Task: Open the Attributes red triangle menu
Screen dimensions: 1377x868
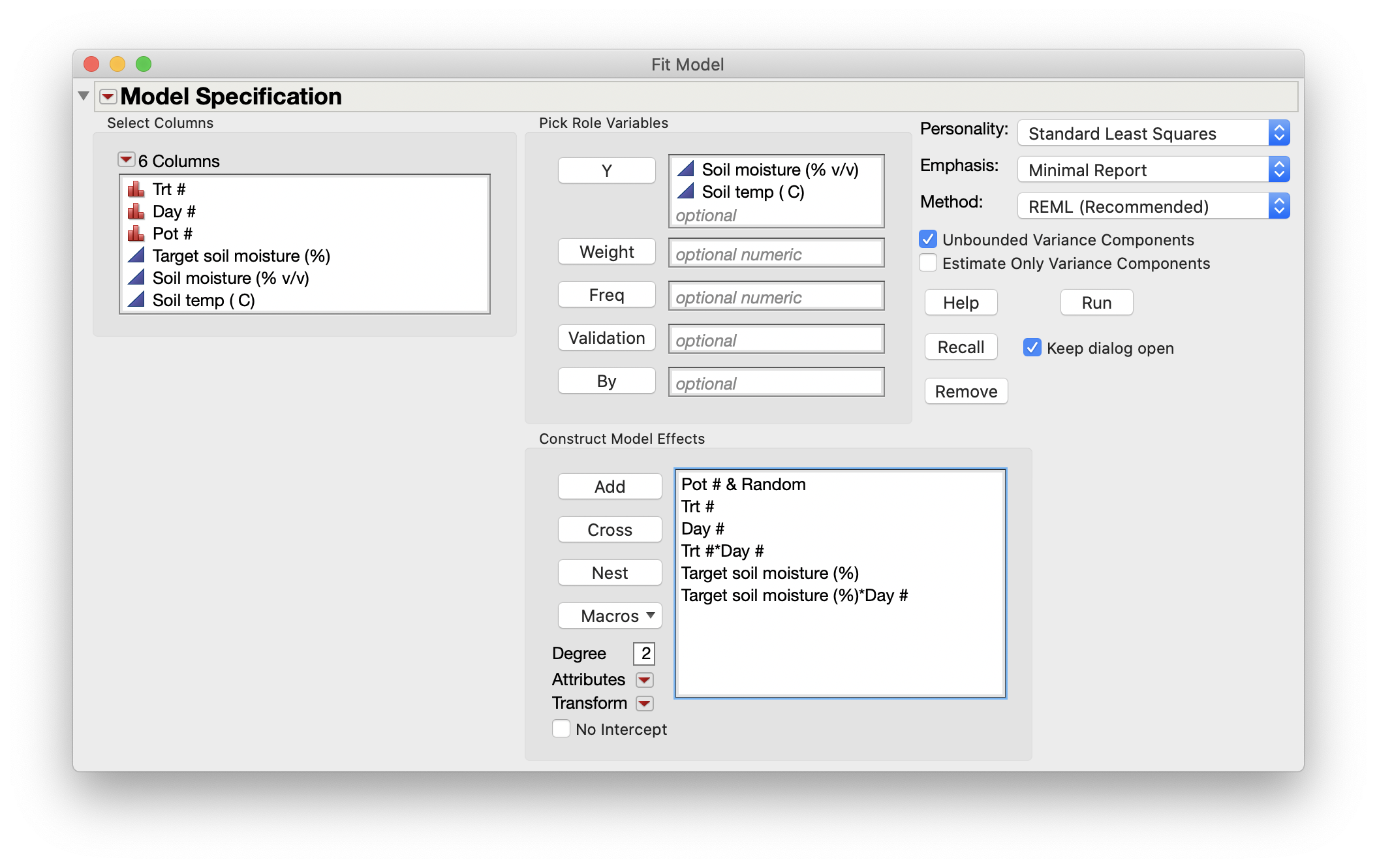Action: click(x=644, y=680)
